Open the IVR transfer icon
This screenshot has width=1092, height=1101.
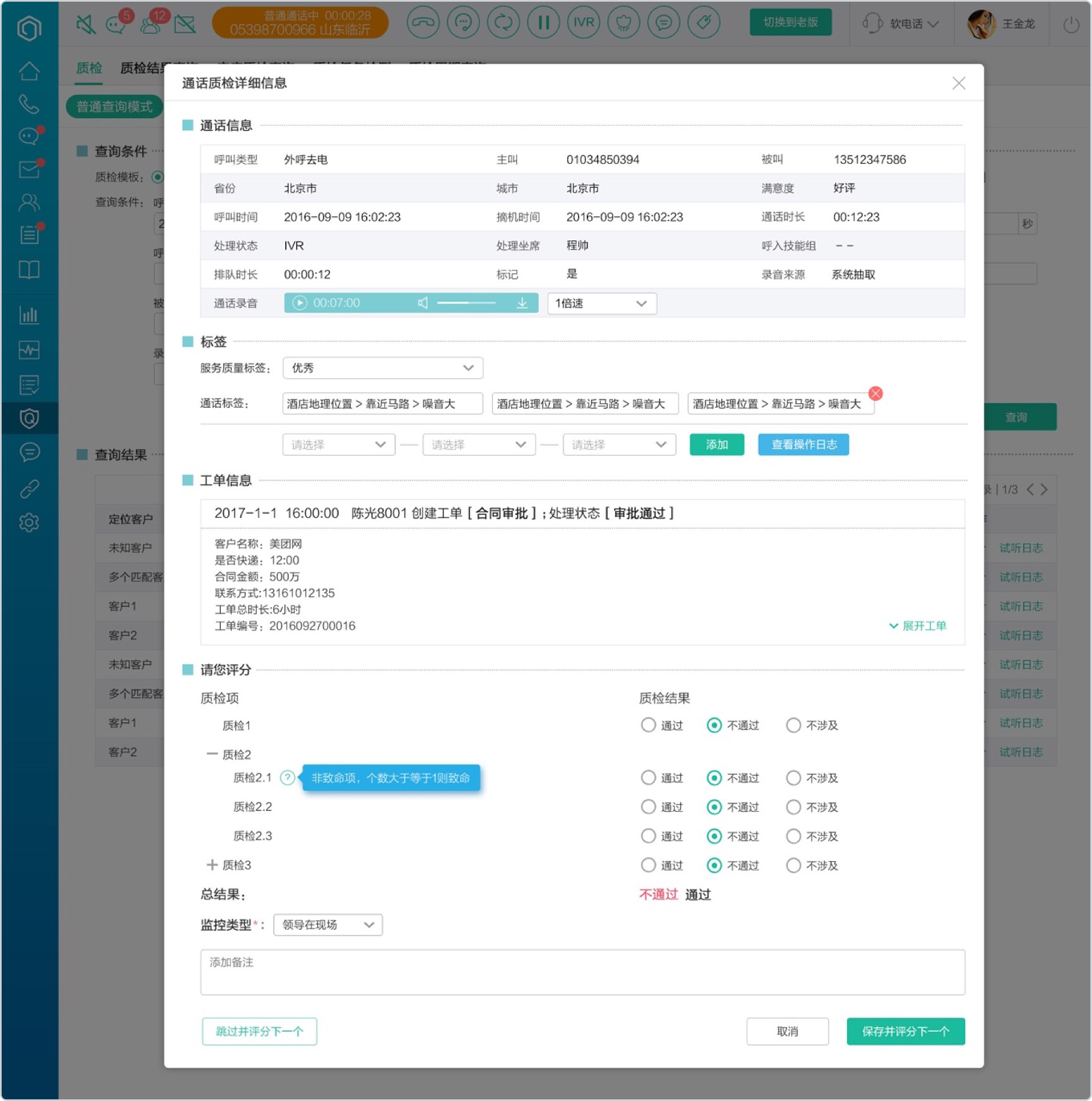(x=584, y=22)
